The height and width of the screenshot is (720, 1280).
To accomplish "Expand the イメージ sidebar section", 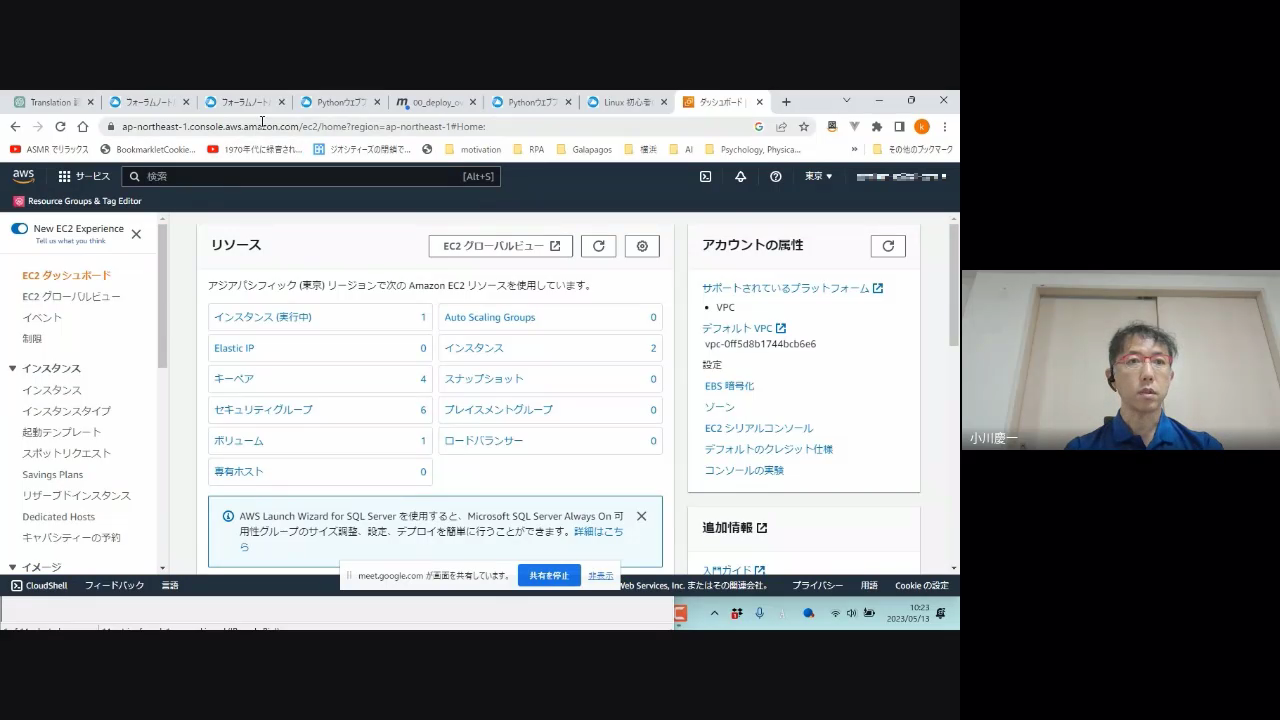I will coord(12,567).
